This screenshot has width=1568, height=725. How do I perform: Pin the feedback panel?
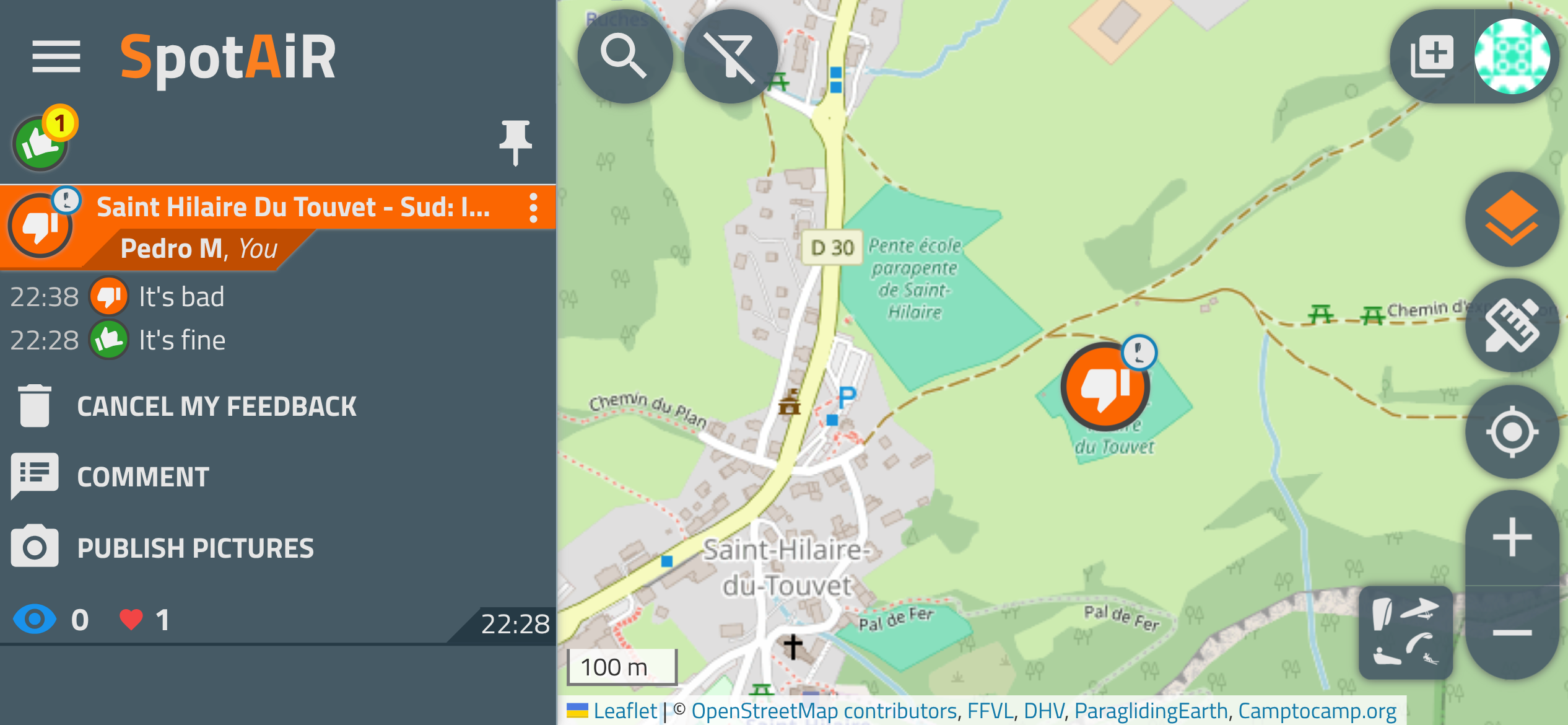(x=515, y=143)
